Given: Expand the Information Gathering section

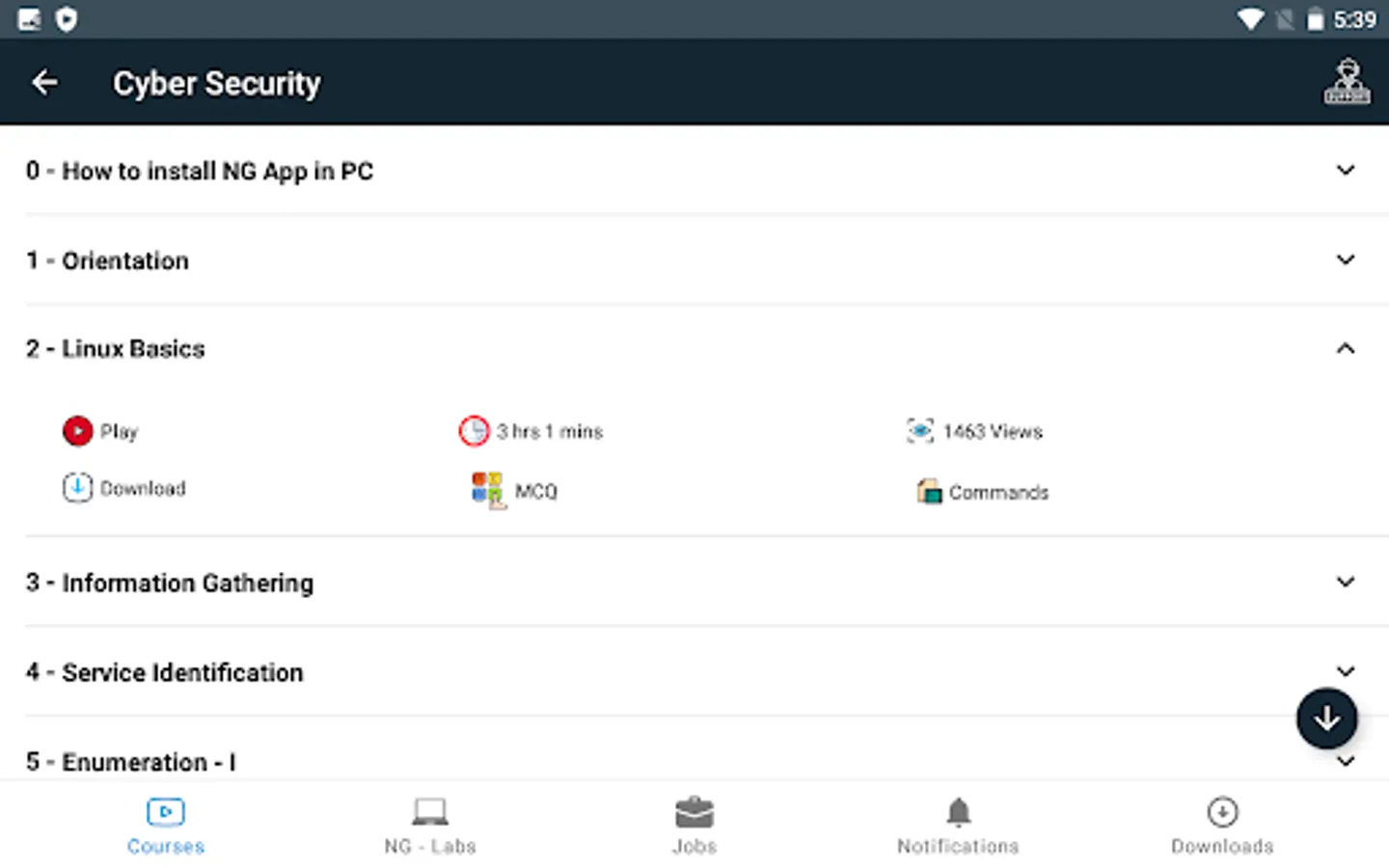Looking at the screenshot, I should click(1346, 583).
